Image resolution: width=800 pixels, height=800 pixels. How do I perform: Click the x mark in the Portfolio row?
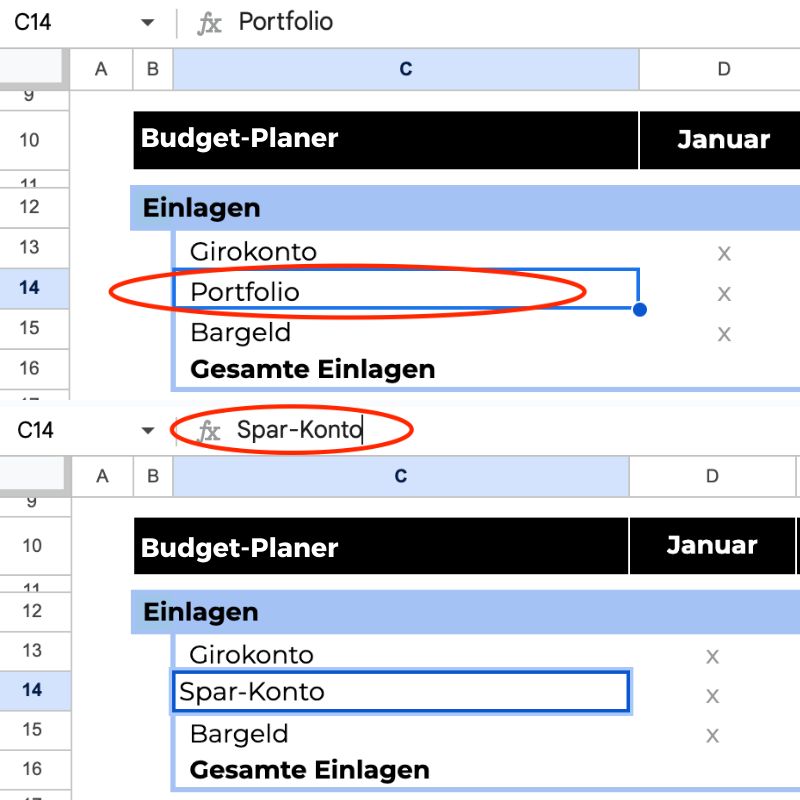[x=724, y=294]
